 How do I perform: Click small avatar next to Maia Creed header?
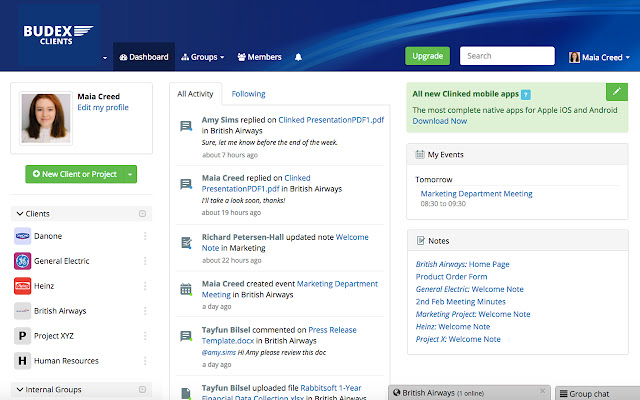[574, 57]
